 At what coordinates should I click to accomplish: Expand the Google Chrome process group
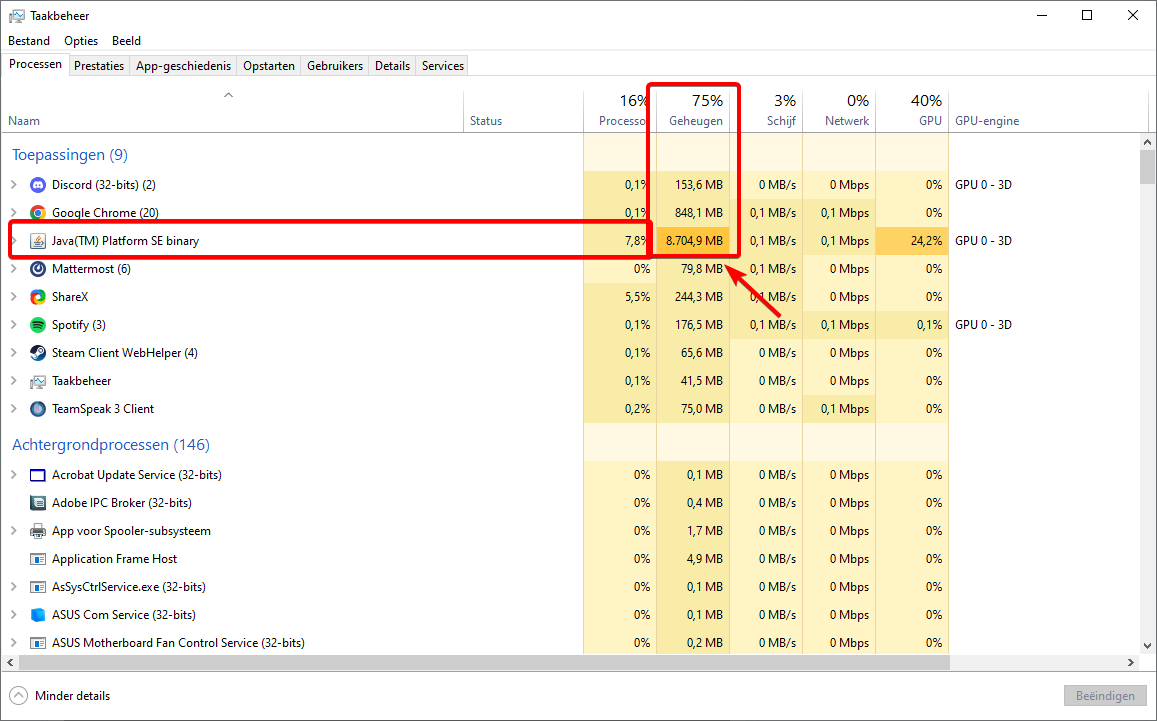coord(14,213)
